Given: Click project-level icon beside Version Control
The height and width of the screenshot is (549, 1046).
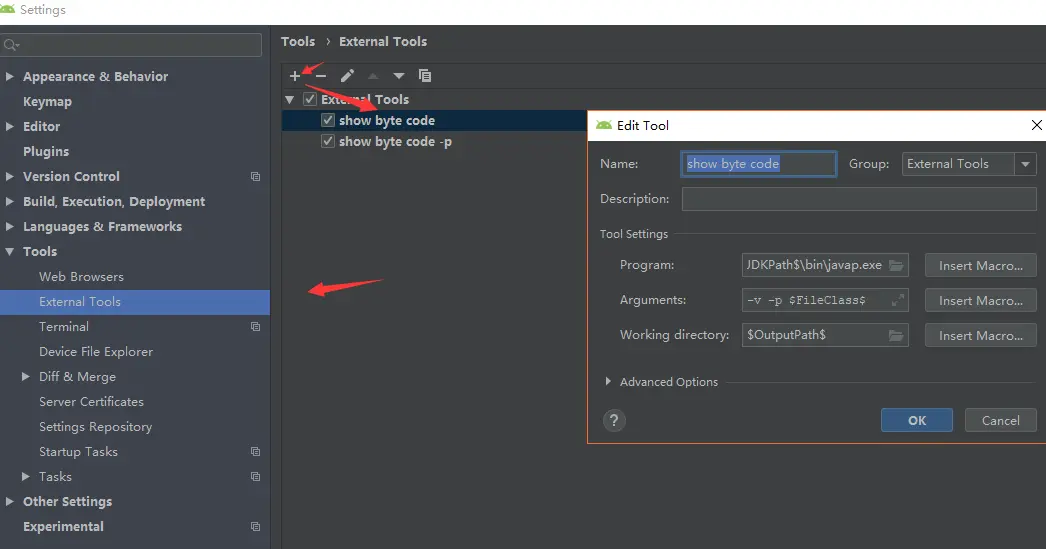Looking at the screenshot, I should point(255,177).
